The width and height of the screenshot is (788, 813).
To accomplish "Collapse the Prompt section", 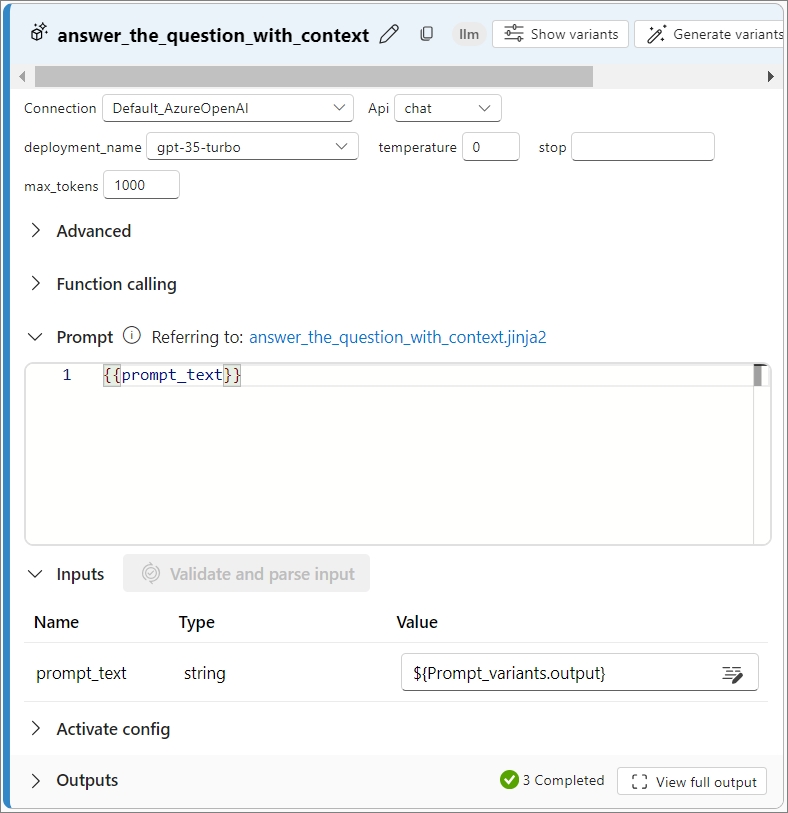I will (35, 337).
